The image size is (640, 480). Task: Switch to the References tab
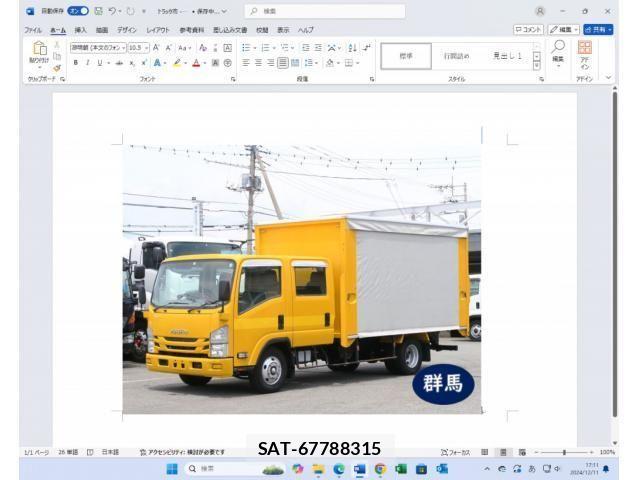(191, 30)
